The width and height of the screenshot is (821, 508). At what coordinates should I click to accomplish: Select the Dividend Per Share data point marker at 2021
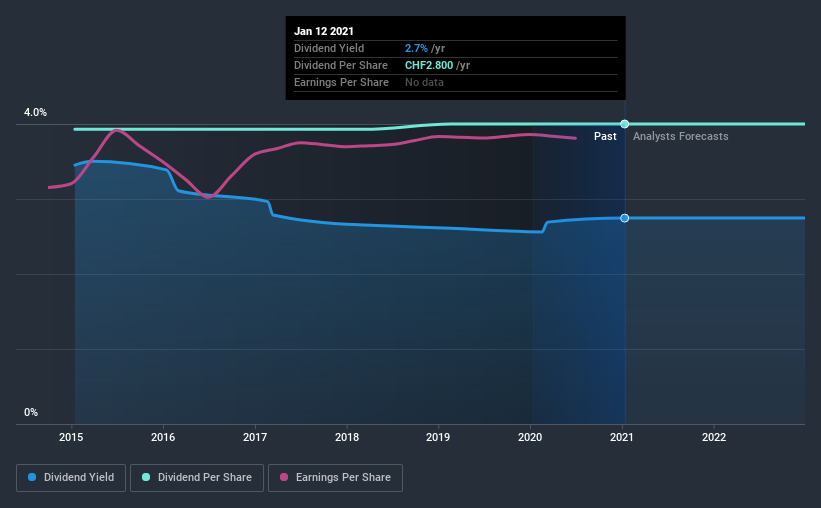(x=625, y=124)
